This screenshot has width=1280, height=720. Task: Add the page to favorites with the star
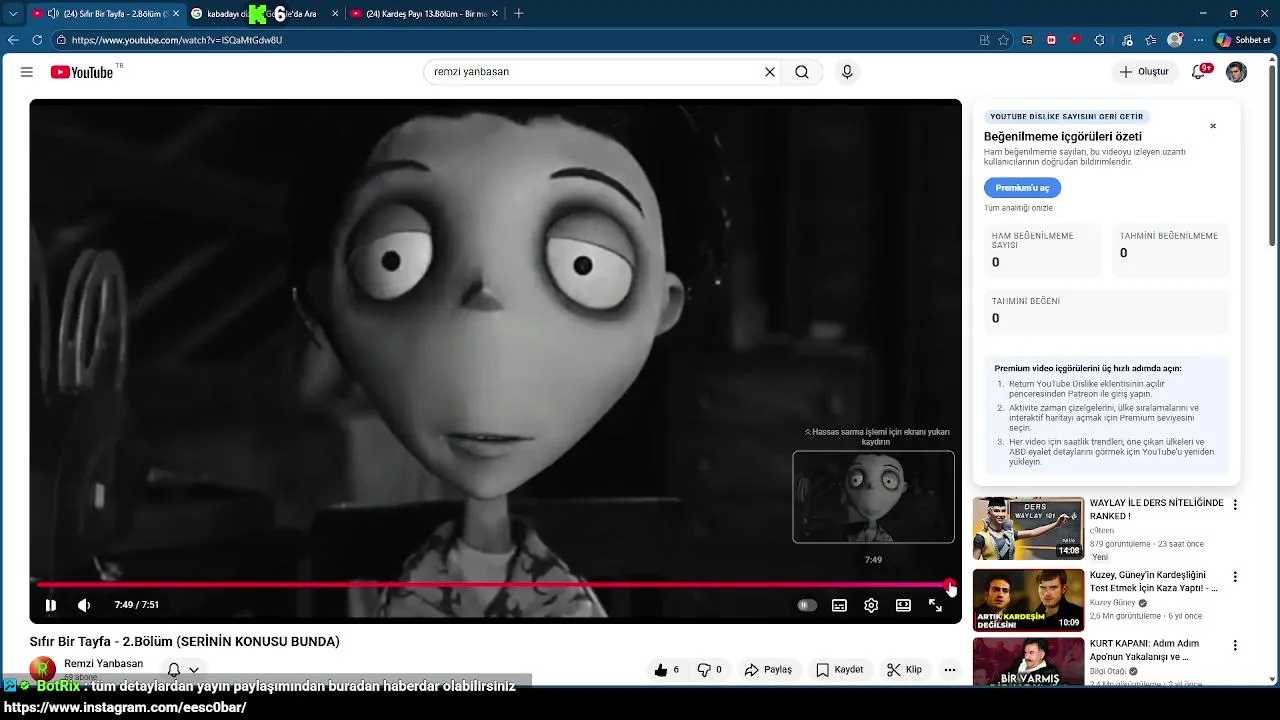tap(1003, 40)
